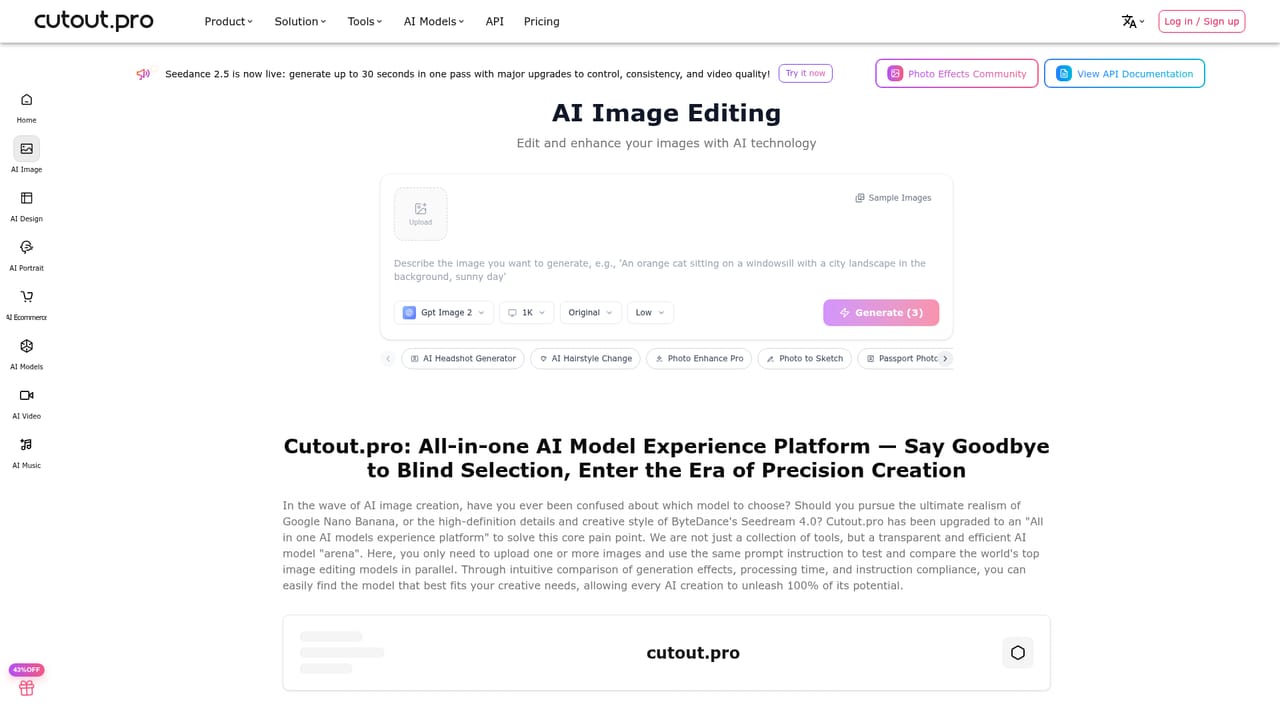Select Photo to Sketch chip
1280x720 pixels.
click(x=805, y=358)
